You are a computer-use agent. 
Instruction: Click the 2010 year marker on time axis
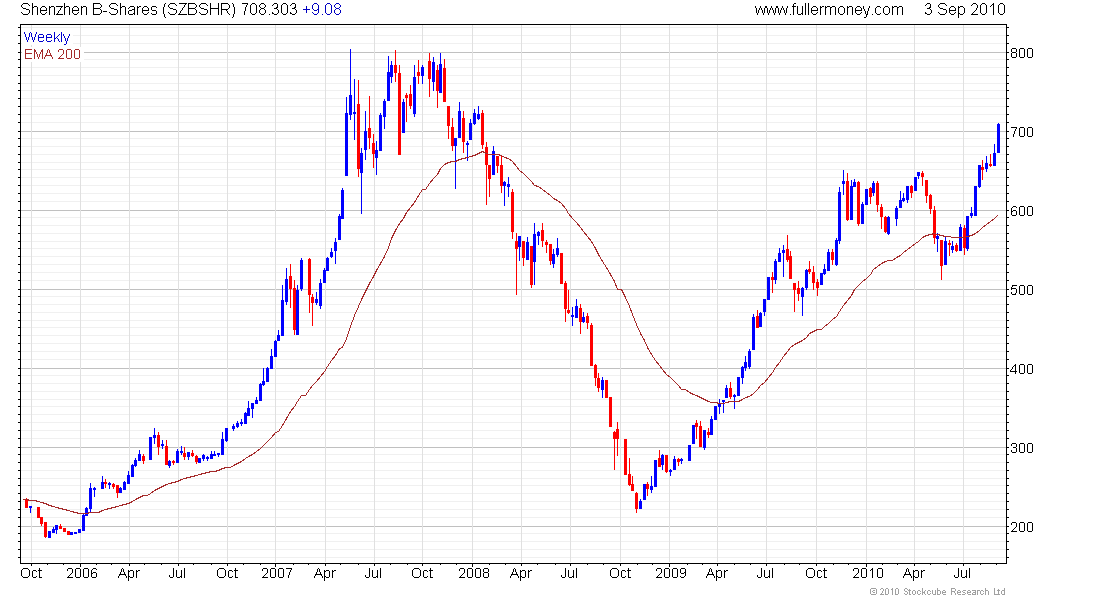click(x=868, y=573)
